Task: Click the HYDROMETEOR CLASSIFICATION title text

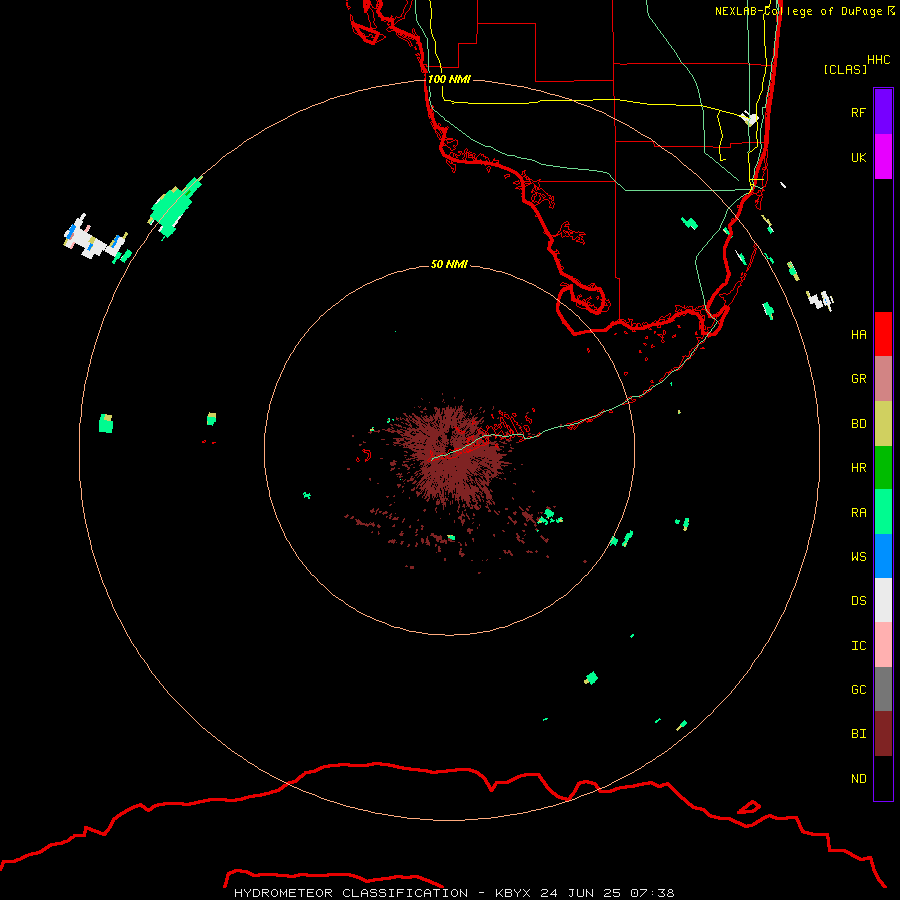Action: [x=351, y=893]
